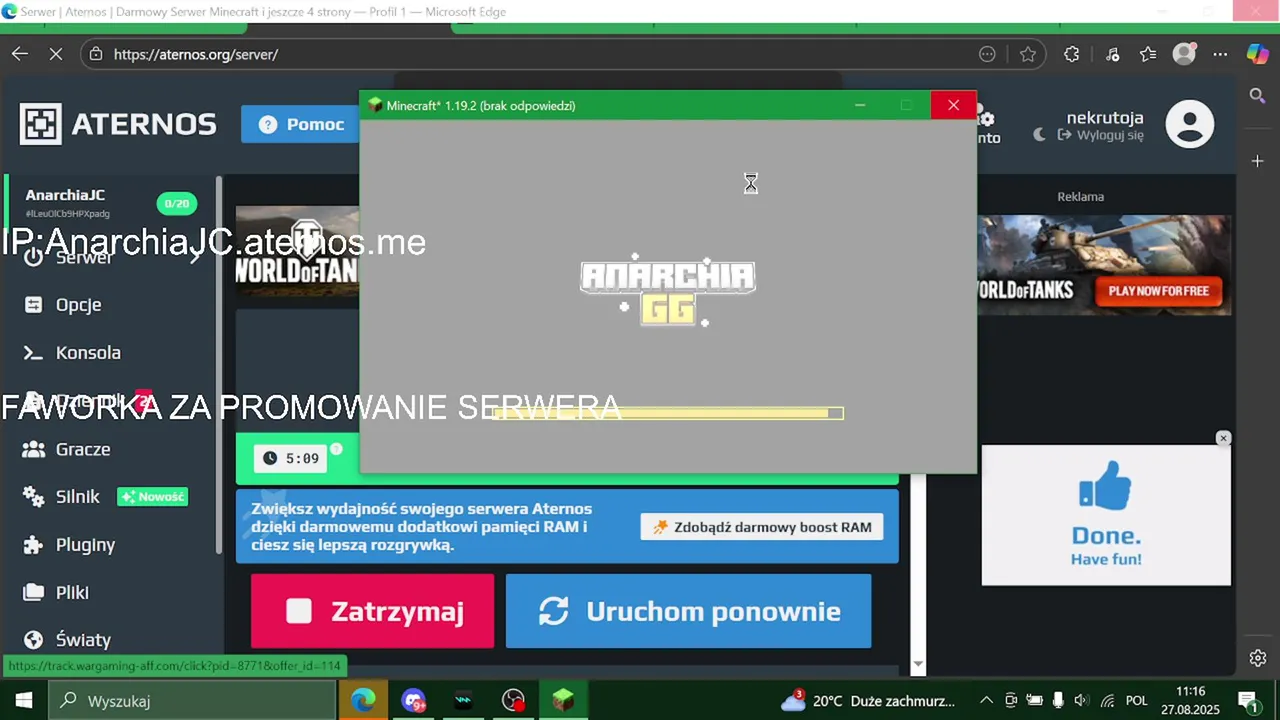The width and height of the screenshot is (1280, 720).
Task: Click the sidebar vertical scrollbar
Action: (219, 365)
